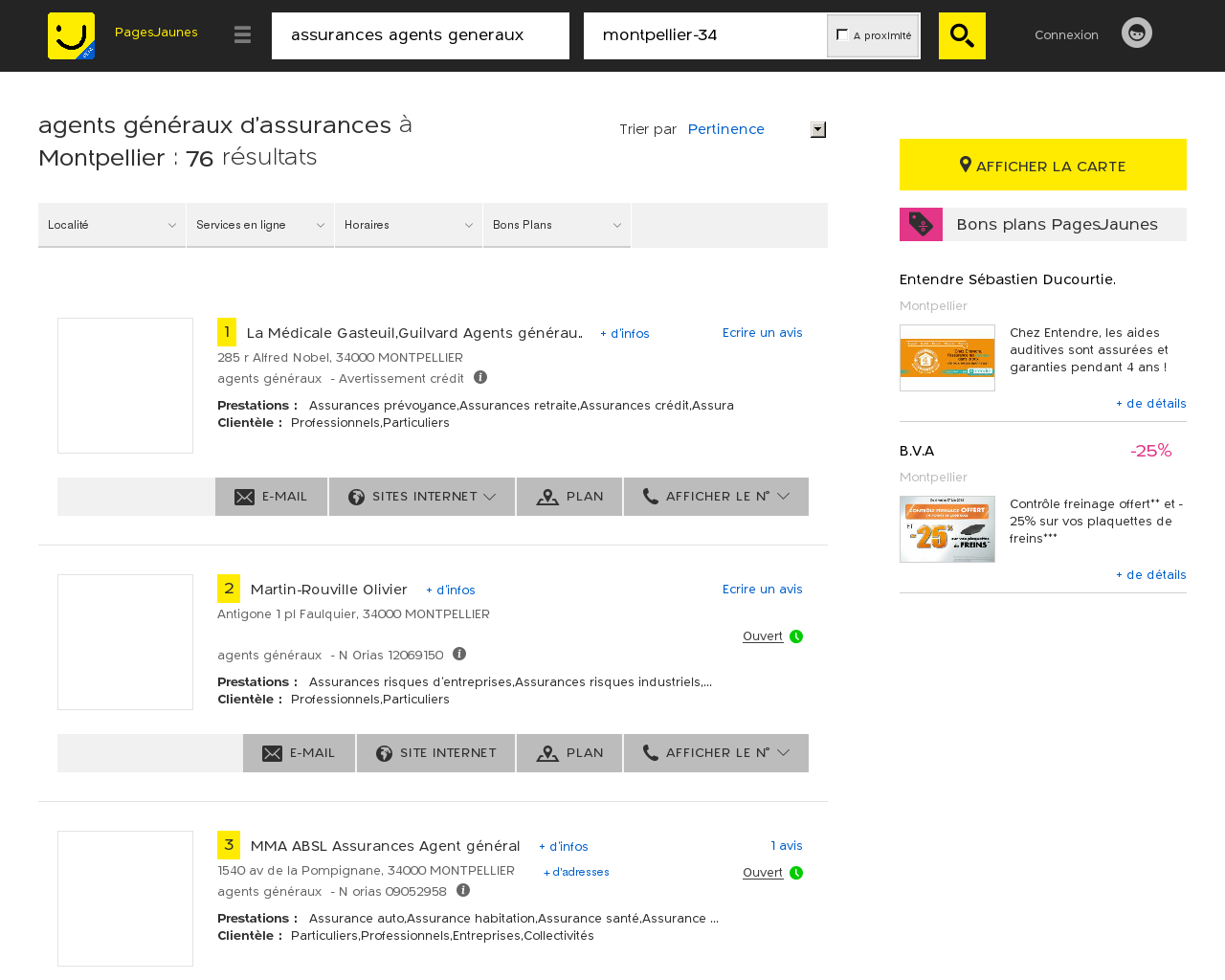This screenshot has width=1225, height=980.
Task: Click AFFICHER LA CARTE button
Action: click(x=1043, y=165)
